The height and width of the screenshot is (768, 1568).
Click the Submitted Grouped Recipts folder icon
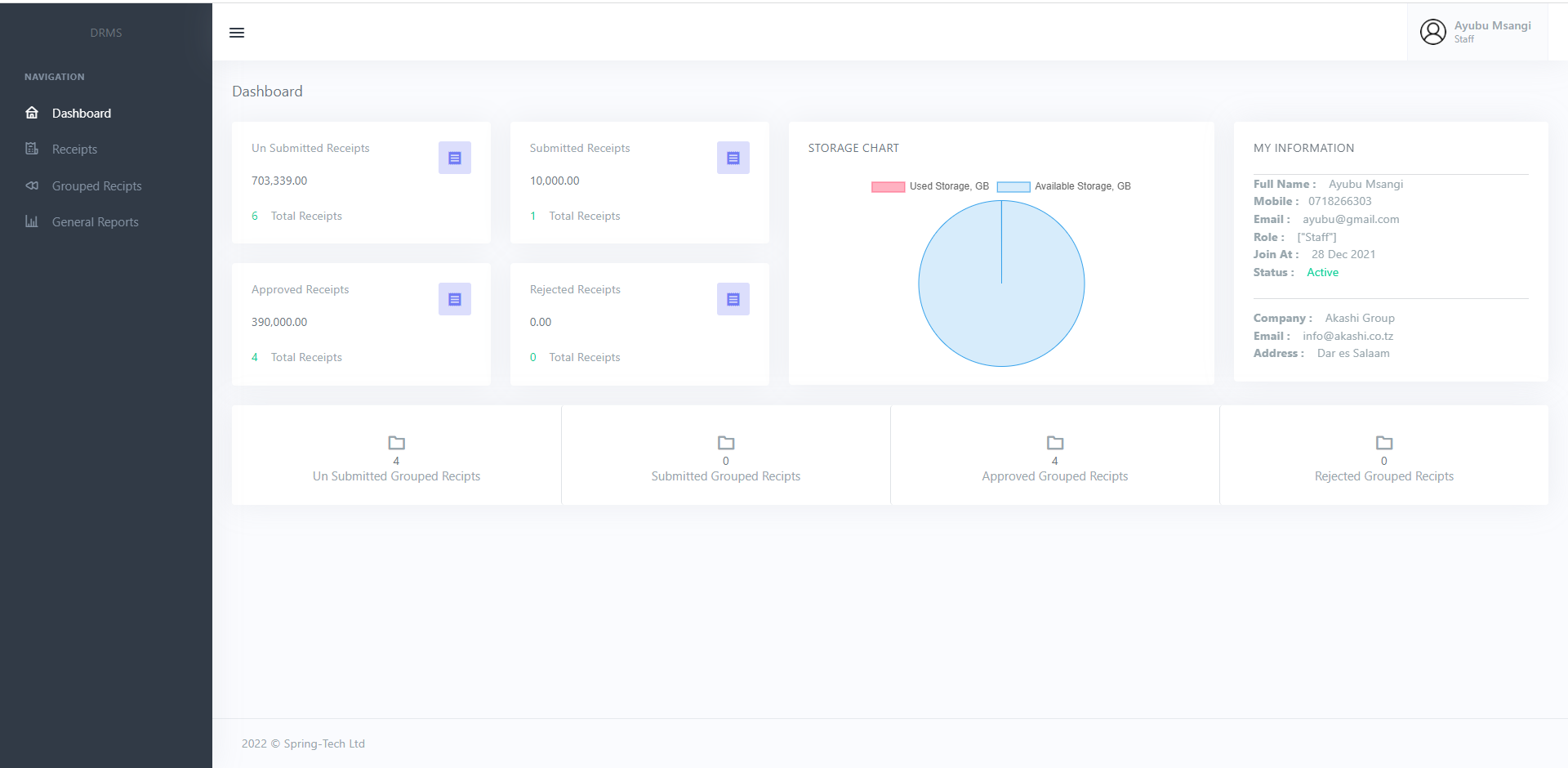(x=726, y=443)
